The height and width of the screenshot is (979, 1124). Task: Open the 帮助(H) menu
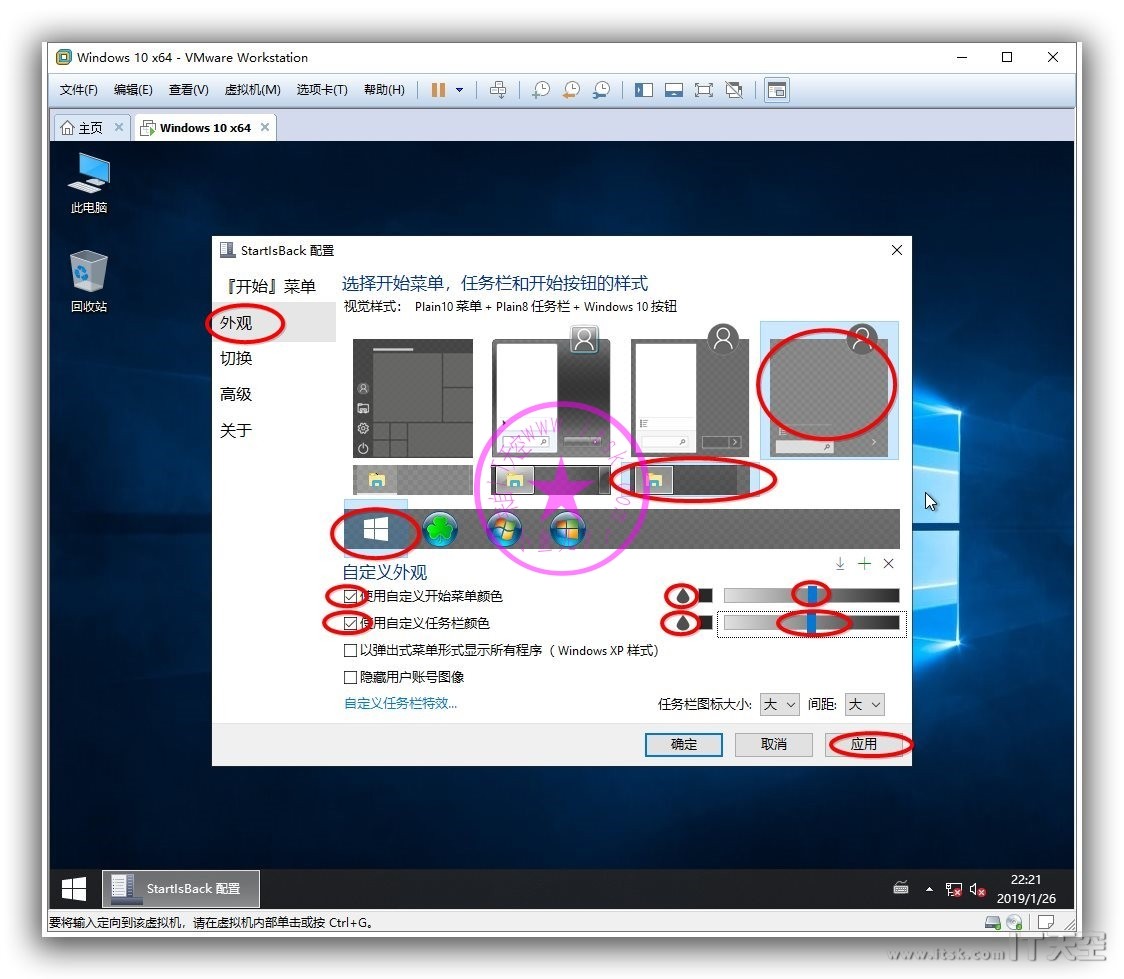point(384,90)
